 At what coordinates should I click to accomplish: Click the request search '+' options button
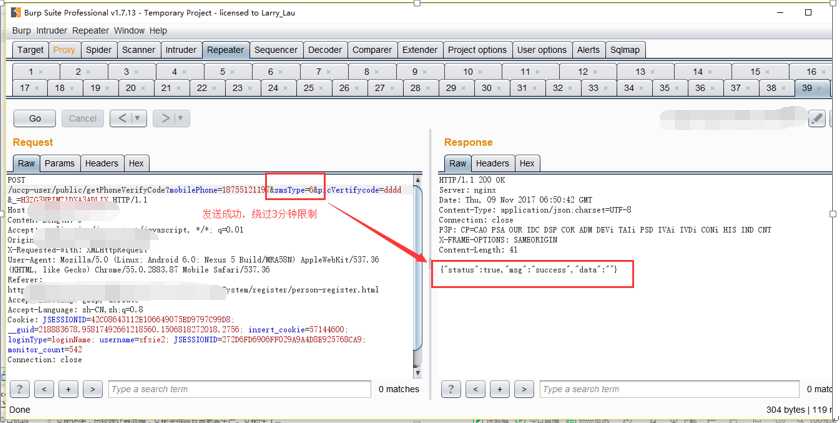tap(68, 389)
